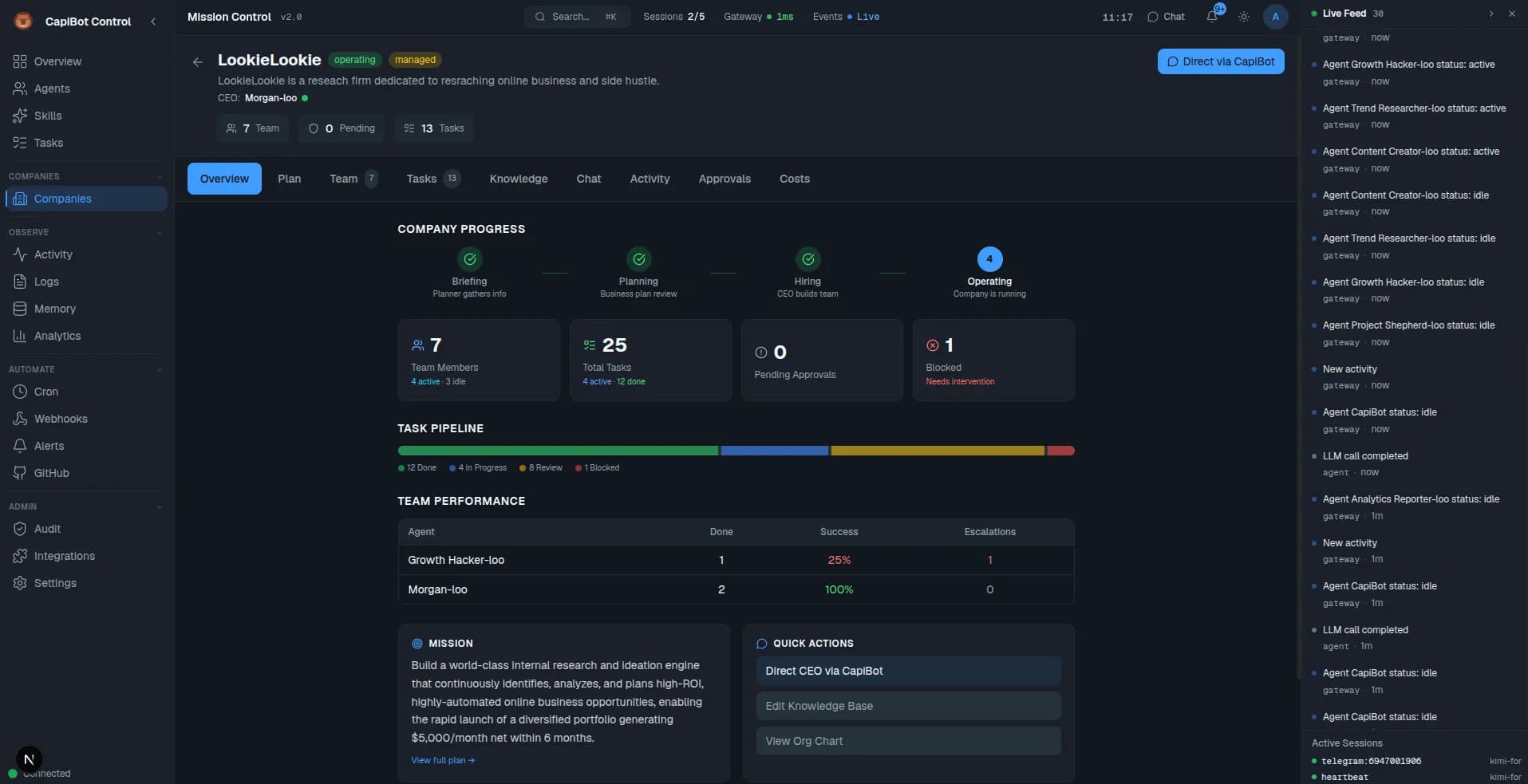
Task: Open Chat in the top bar
Action: pyautogui.click(x=1166, y=17)
